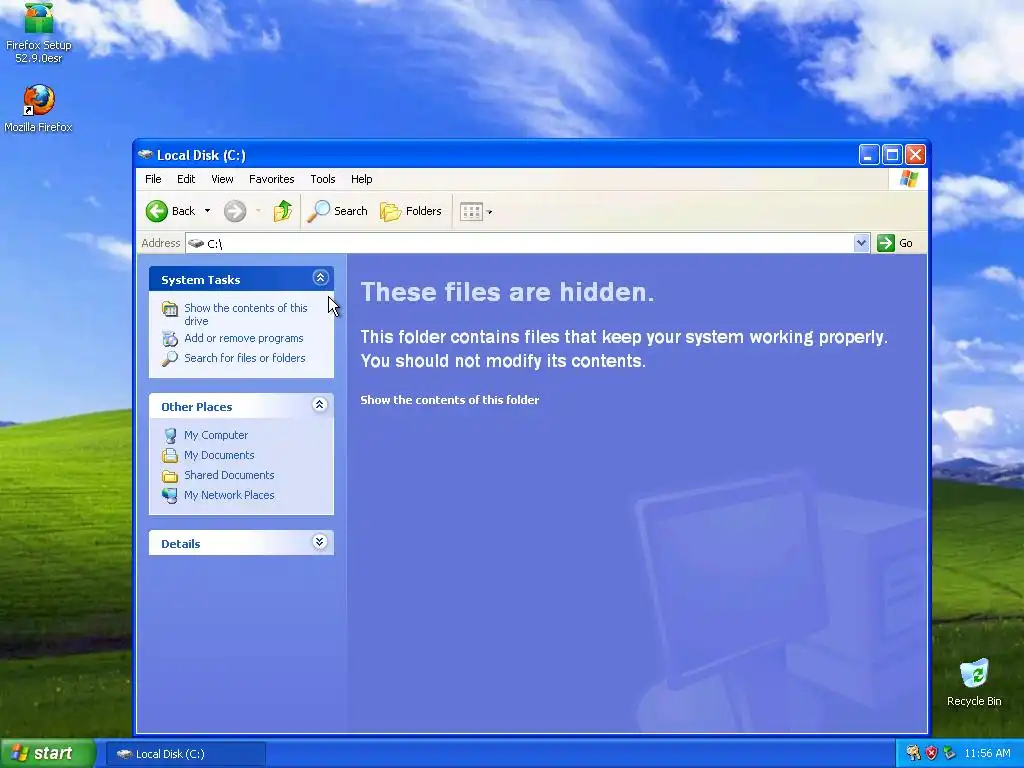Click the red shield security tray icon
Image resolution: width=1024 pixels, height=768 pixels.
pyautogui.click(x=931, y=753)
